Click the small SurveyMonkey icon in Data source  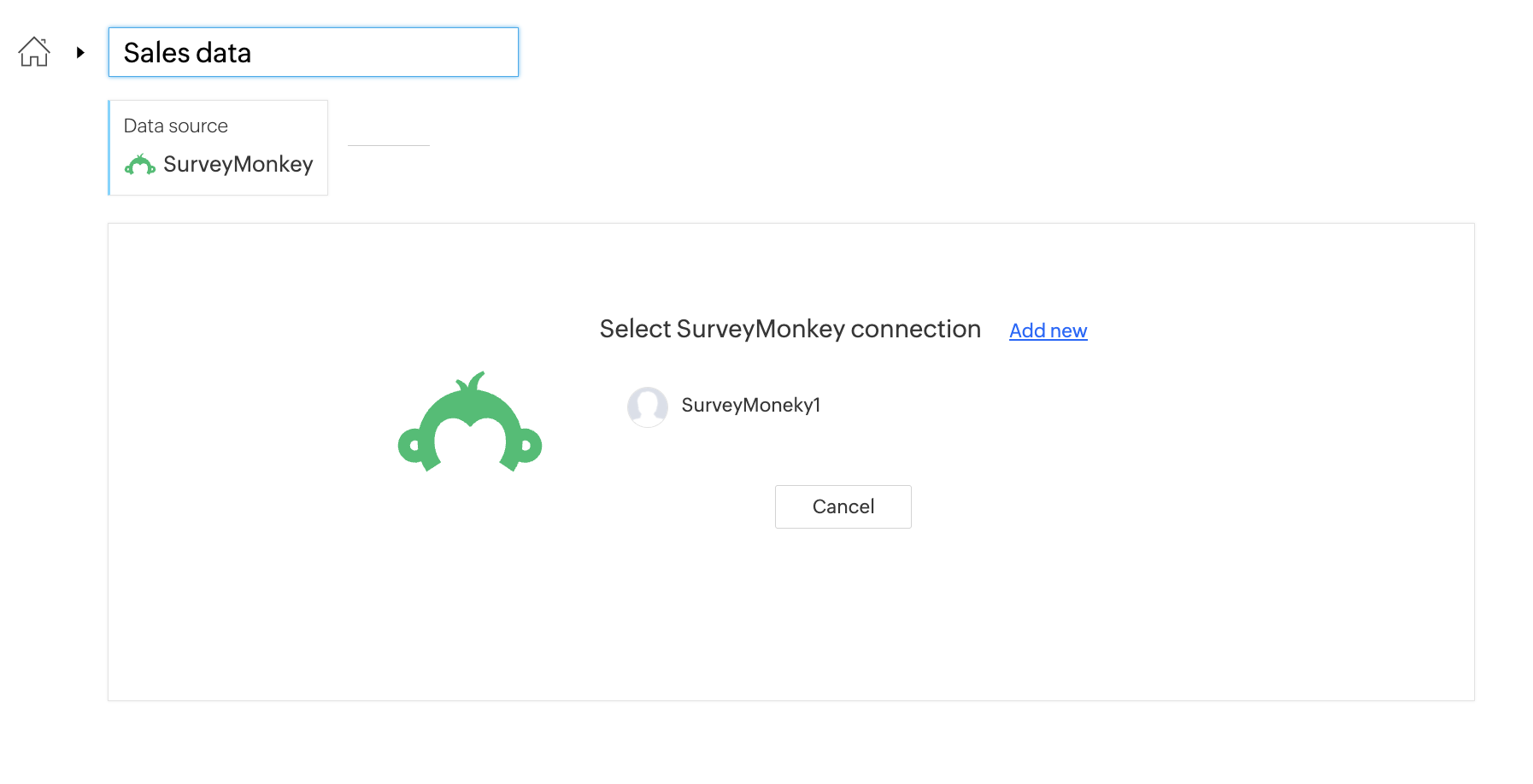(140, 165)
